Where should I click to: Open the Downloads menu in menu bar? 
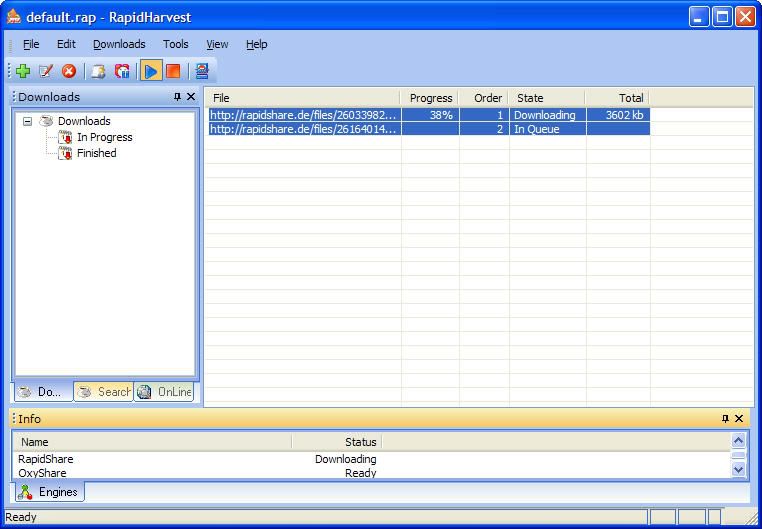coord(119,44)
